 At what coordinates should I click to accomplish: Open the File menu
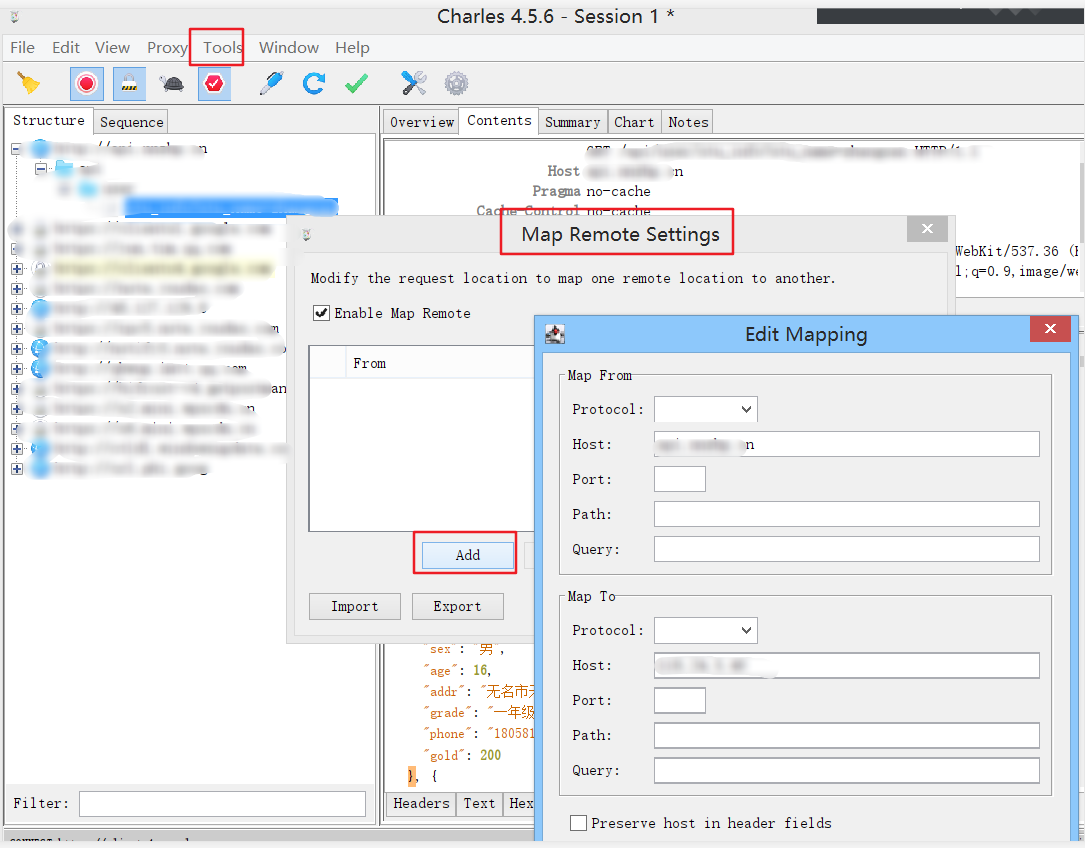22,48
